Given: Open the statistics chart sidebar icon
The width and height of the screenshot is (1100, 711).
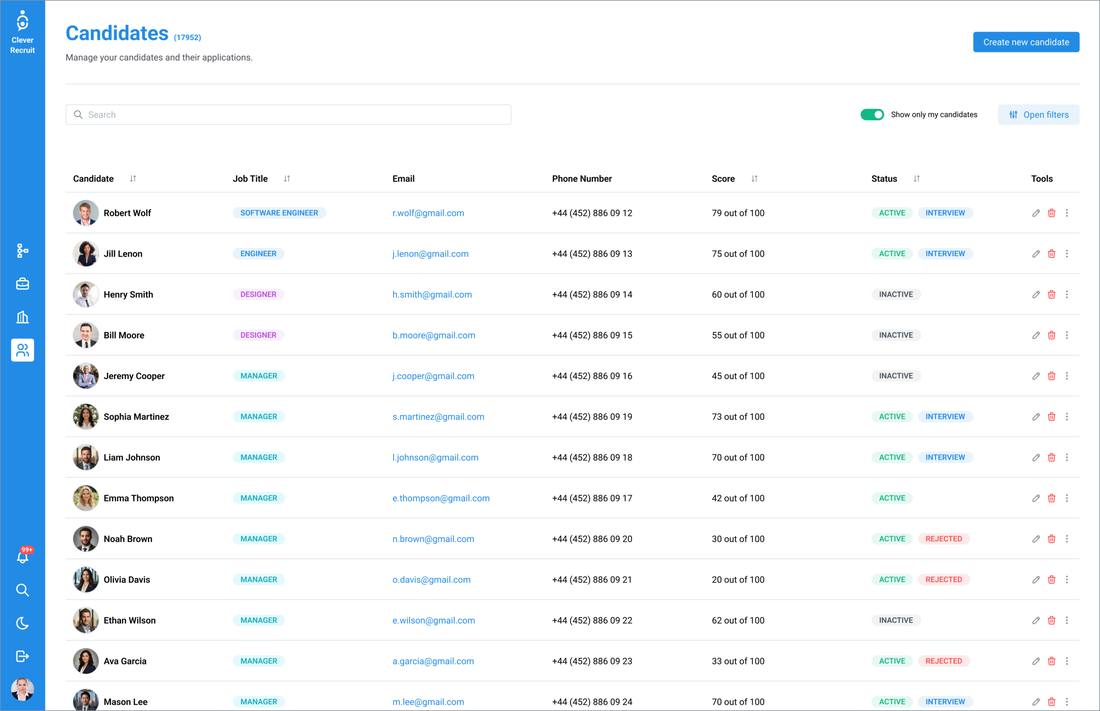Looking at the screenshot, I should [x=22, y=317].
